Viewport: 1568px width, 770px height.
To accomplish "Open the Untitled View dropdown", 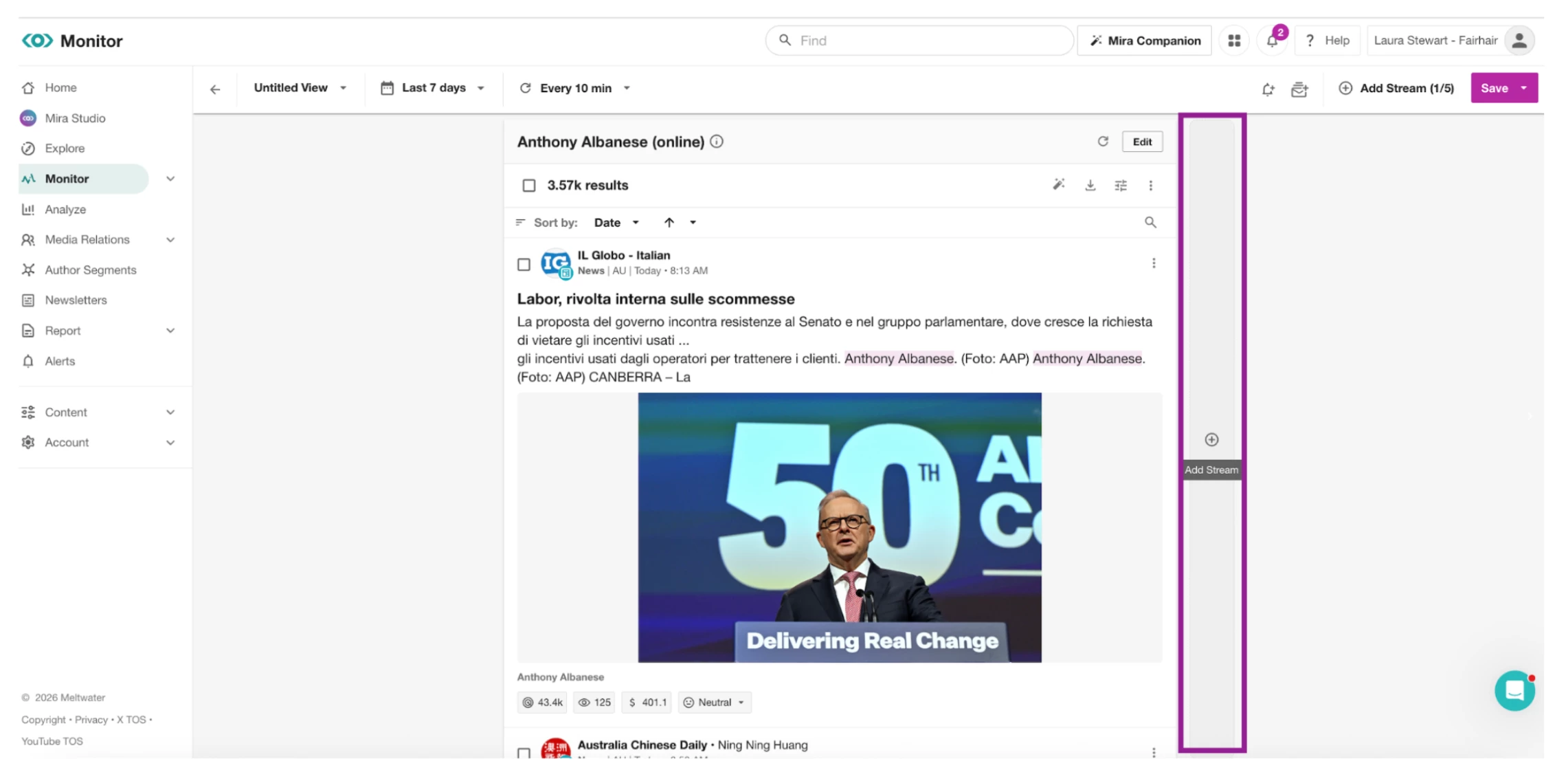I will pyautogui.click(x=300, y=88).
